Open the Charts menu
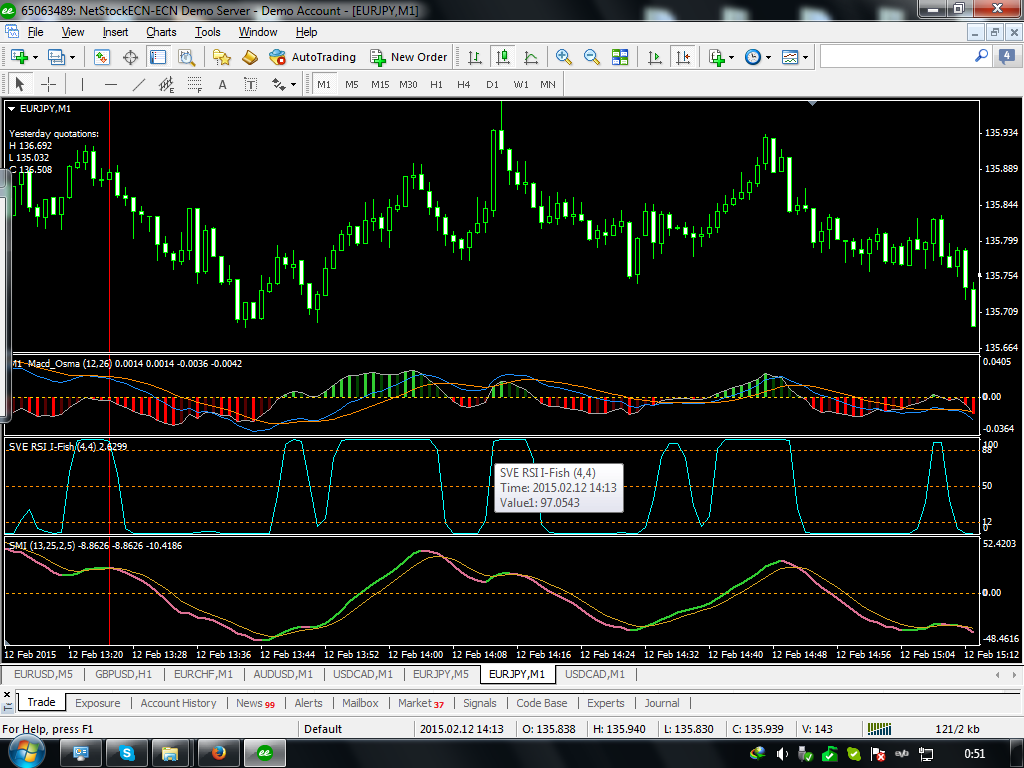This screenshot has height=768, width=1024. 161,32
